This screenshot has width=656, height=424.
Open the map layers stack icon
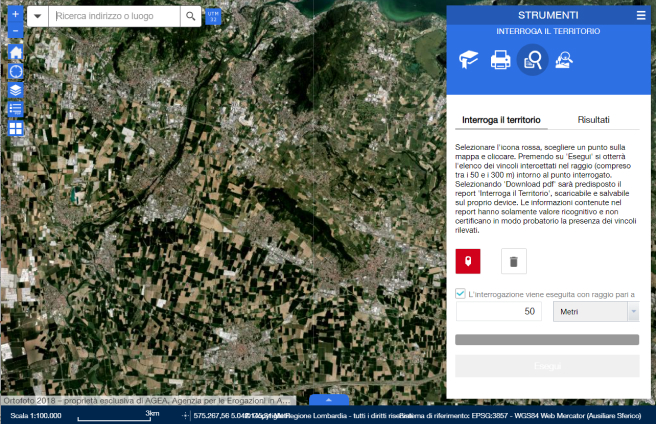pos(16,90)
